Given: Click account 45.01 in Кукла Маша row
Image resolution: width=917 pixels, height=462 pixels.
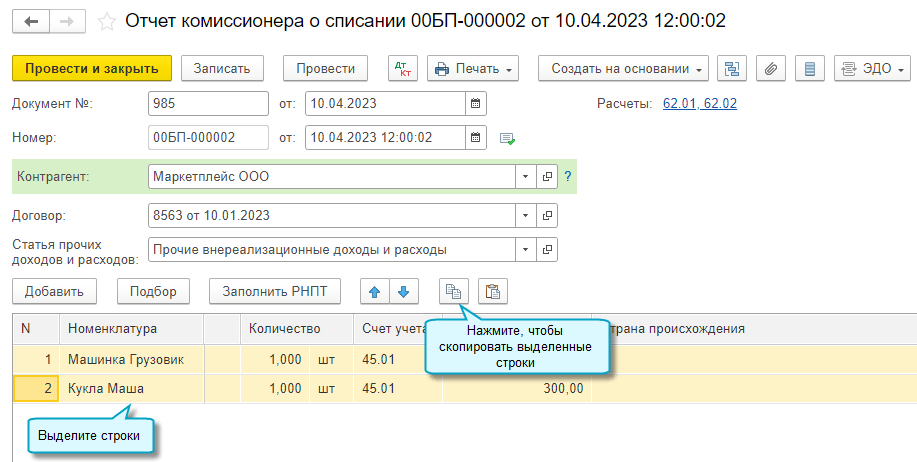Looking at the screenshot, I should pyautogui.click(x=398, y=388).
